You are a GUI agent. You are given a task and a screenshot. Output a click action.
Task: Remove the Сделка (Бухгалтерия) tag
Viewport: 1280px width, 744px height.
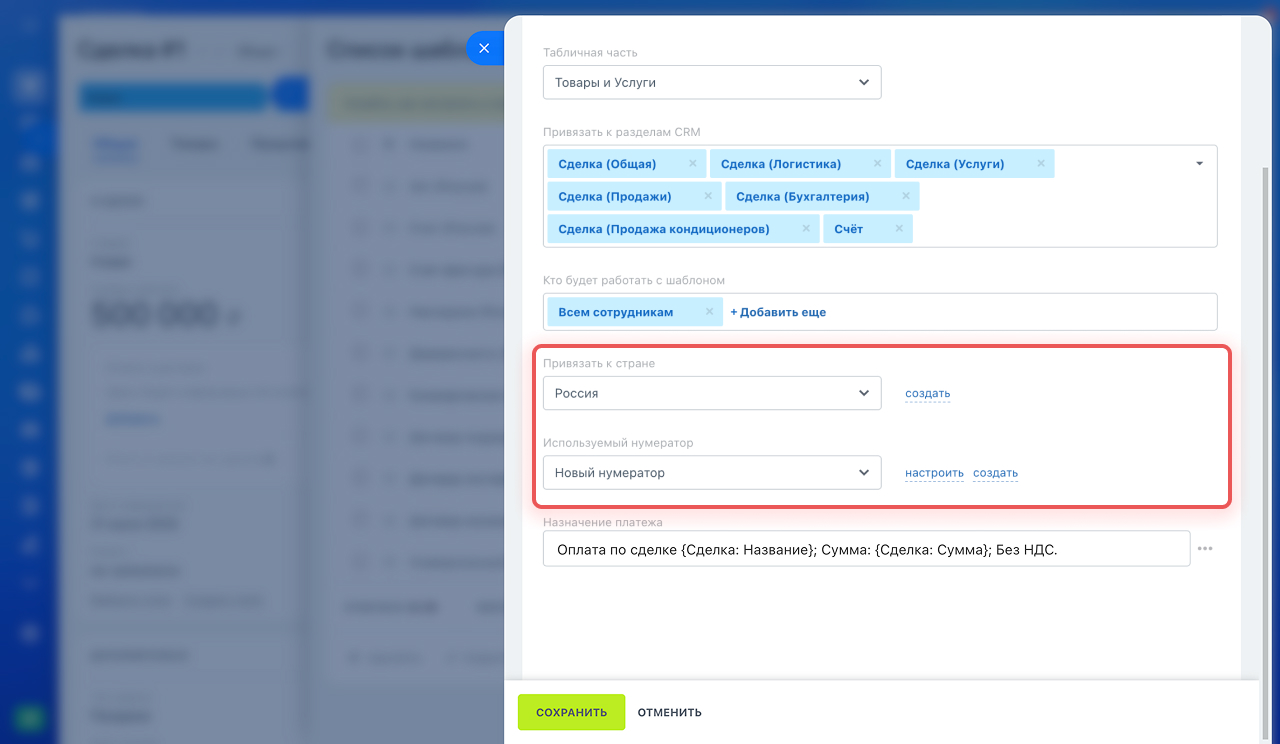[905, 196]
